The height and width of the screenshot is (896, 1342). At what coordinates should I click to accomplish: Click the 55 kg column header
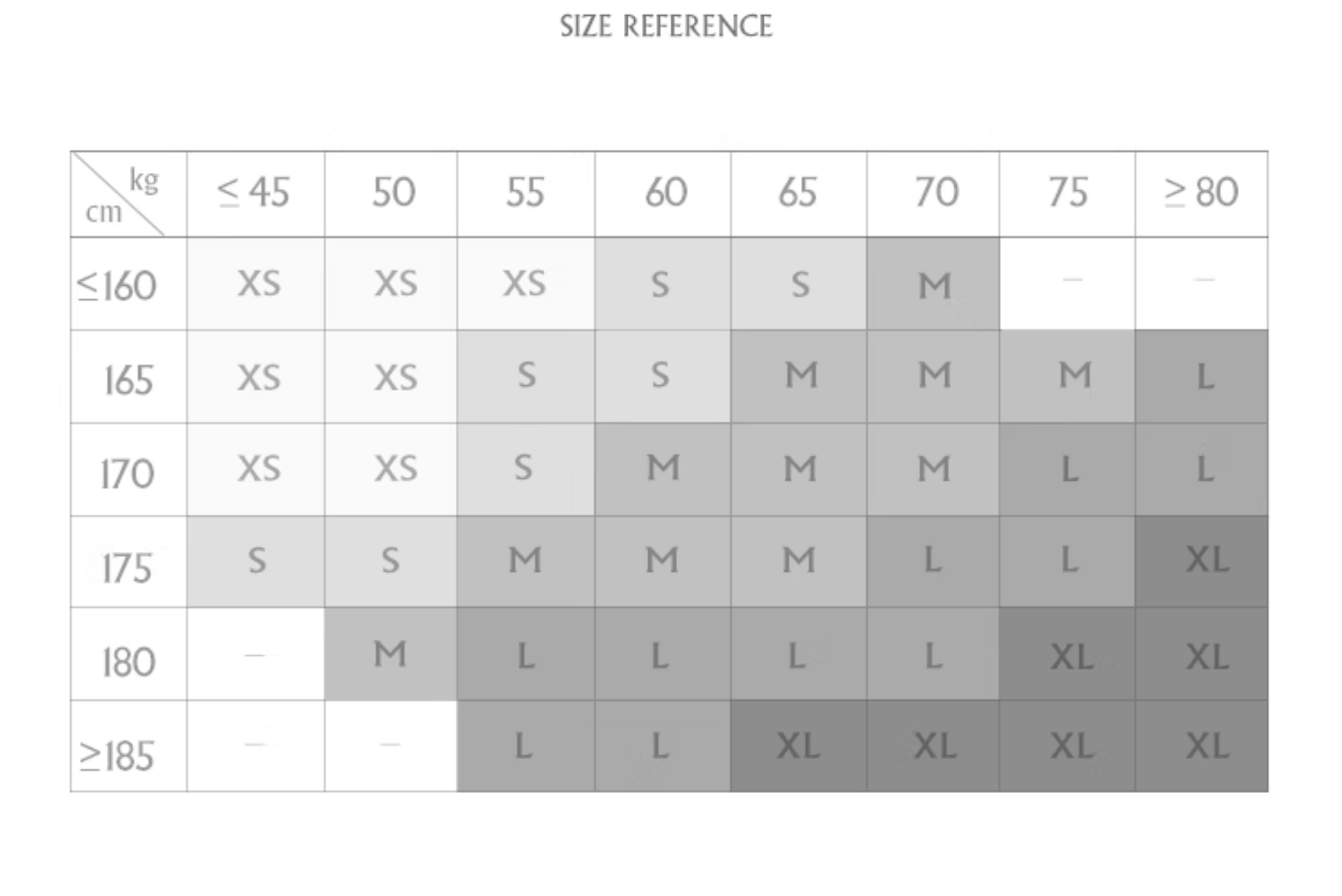(x=525, y=193)
